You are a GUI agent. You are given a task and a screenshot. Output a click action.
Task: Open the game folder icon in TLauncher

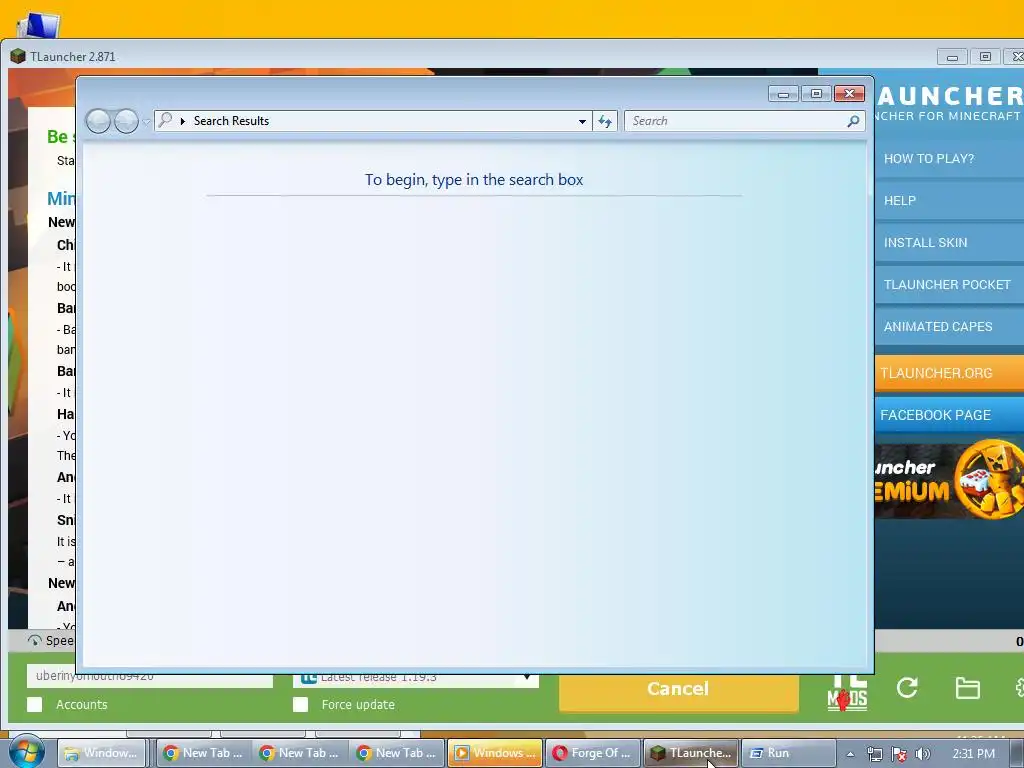[x=967, y=688]
